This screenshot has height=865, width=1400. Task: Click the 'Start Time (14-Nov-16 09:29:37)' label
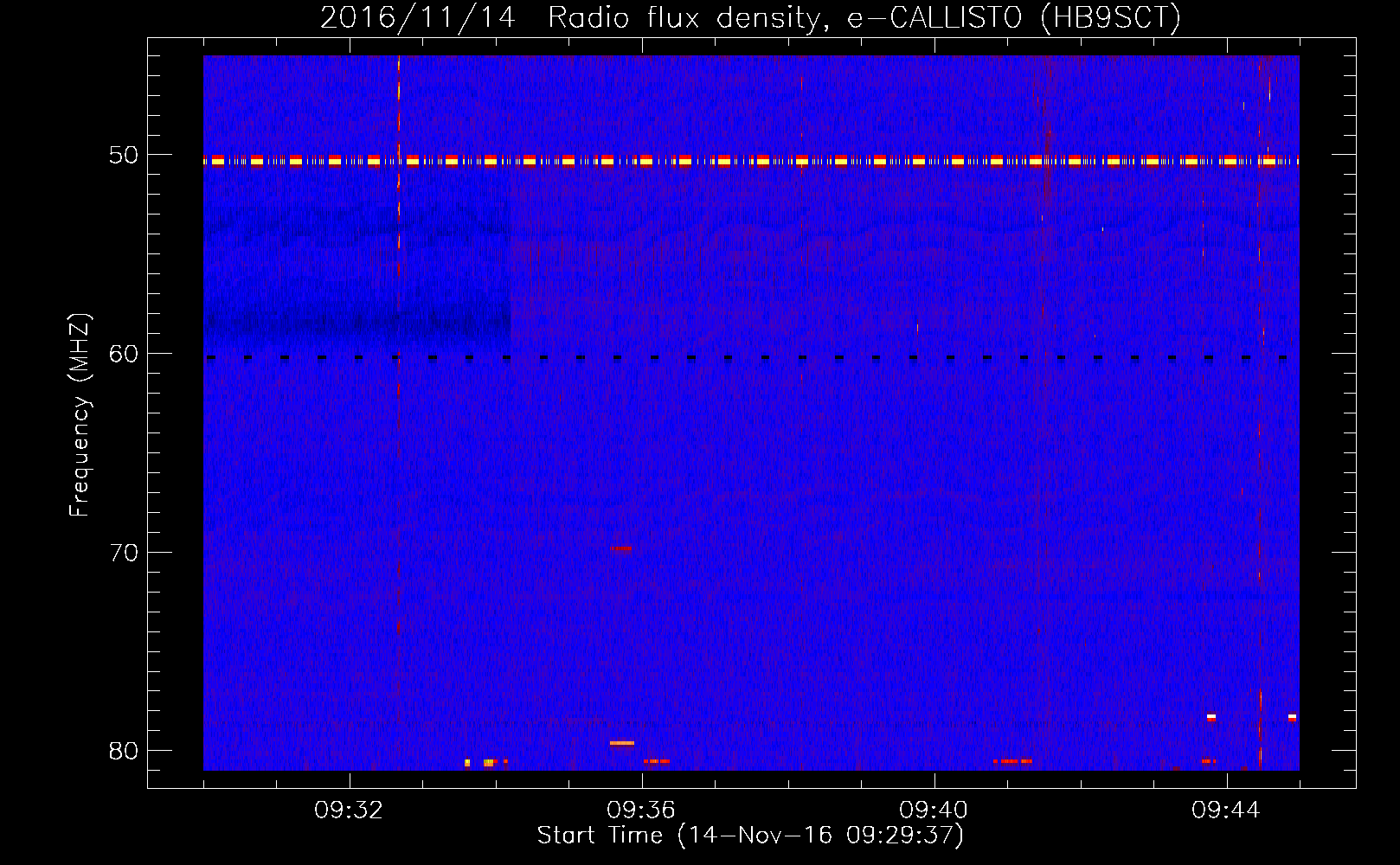[750, 836]
